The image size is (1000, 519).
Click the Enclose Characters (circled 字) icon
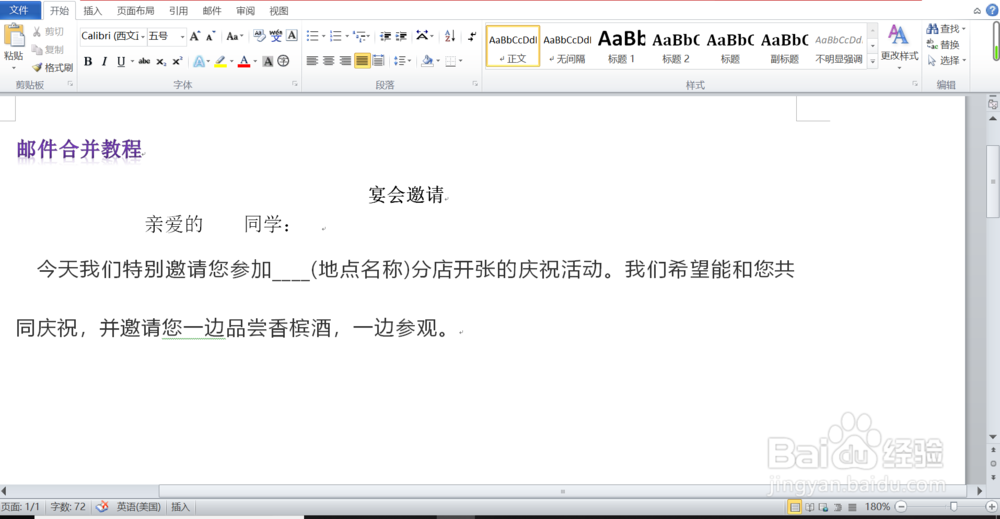[x=283, y=61]
